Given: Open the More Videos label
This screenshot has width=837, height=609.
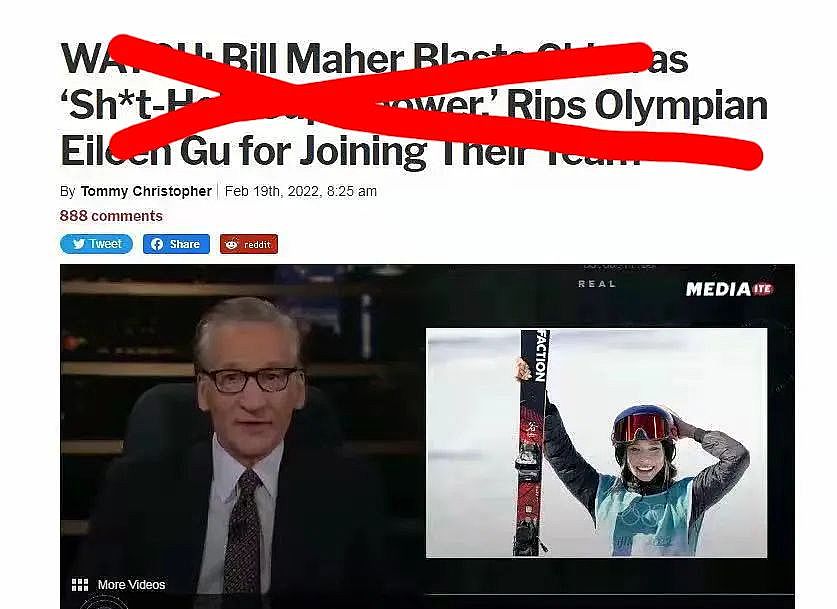Looking at the screenshot, I should point(131,585).
